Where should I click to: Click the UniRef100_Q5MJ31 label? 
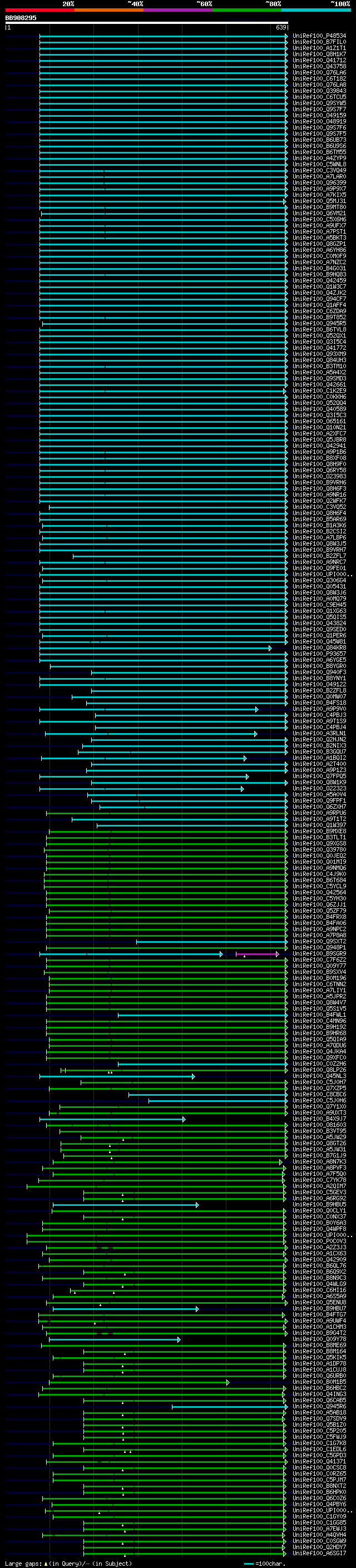(319, 201)
